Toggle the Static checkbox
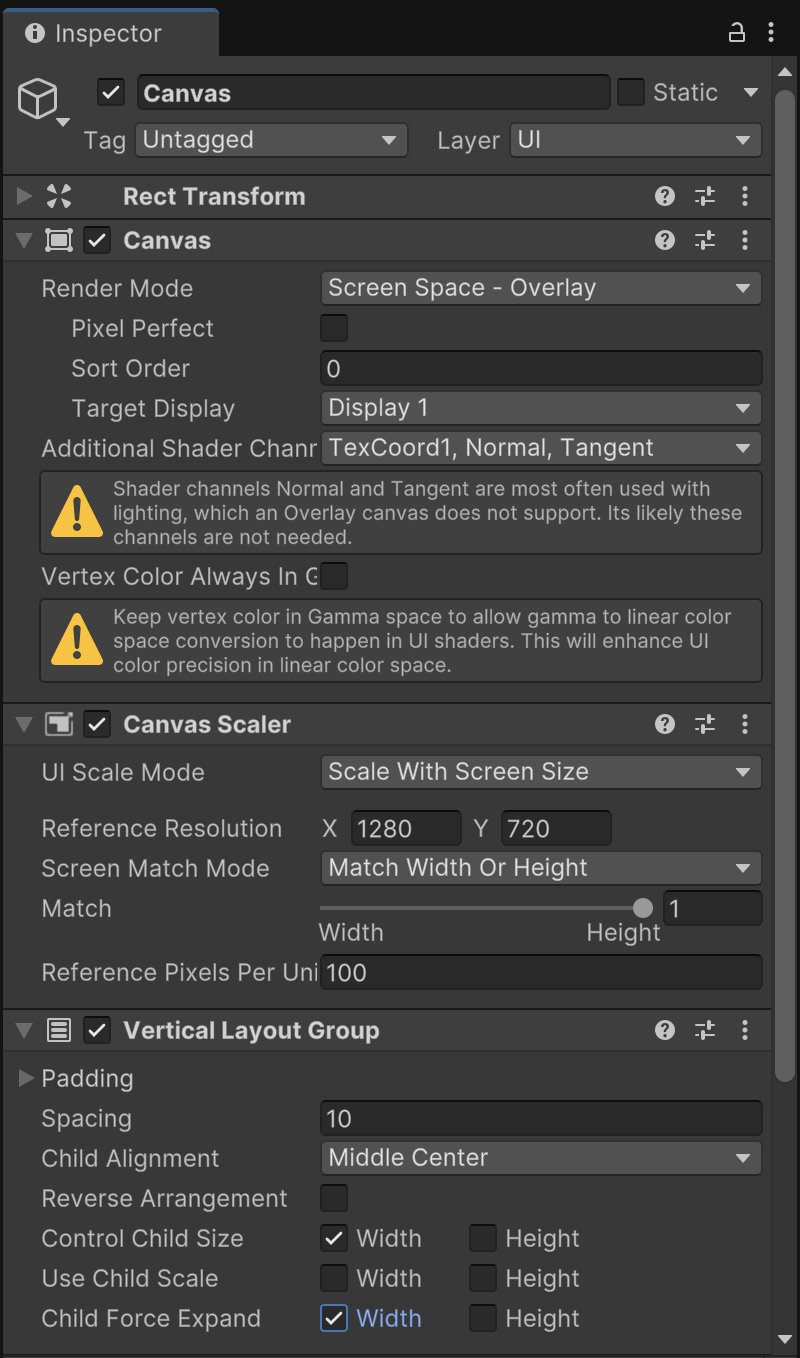Screen dimensions: 800x1358 tap(631, 93)
